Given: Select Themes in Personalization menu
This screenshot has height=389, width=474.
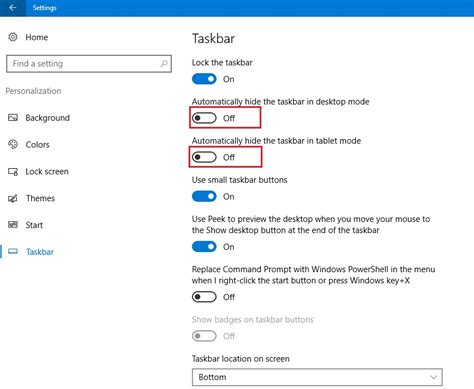Looking at the screenshot, I should tap(40, 198).
